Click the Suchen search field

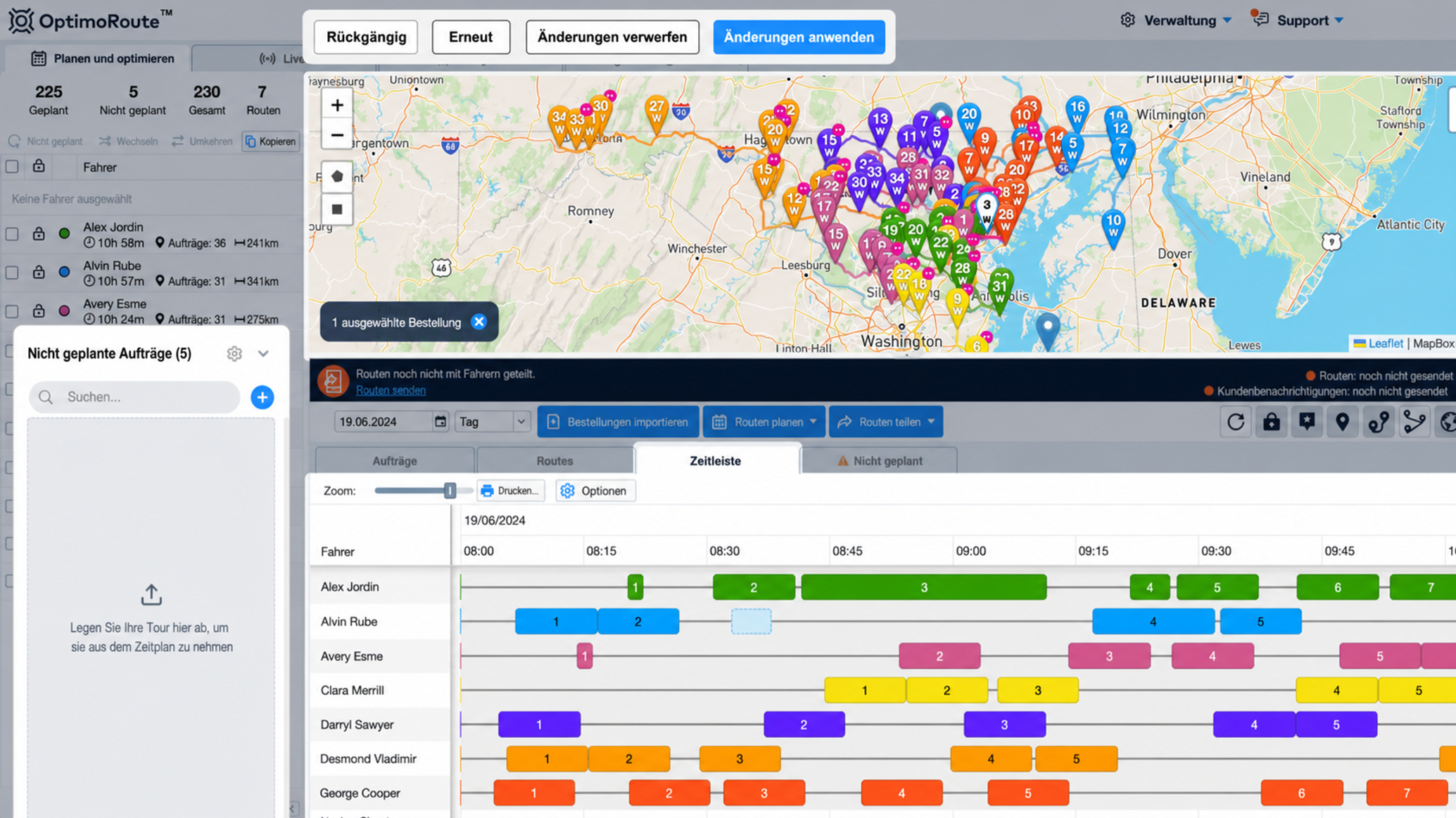tap(134, 397)
